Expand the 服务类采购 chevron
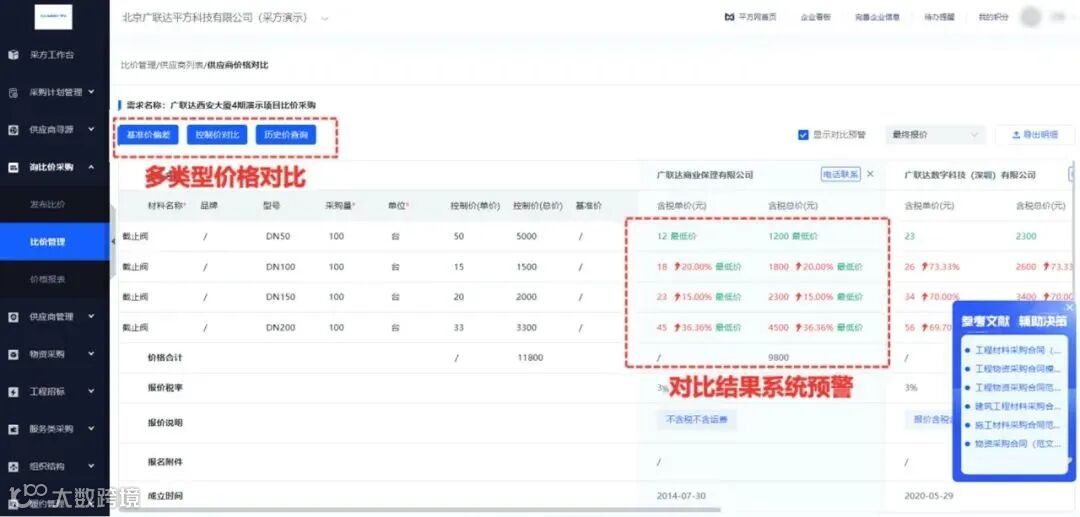 pyautogui.click(x=92, y=428)
